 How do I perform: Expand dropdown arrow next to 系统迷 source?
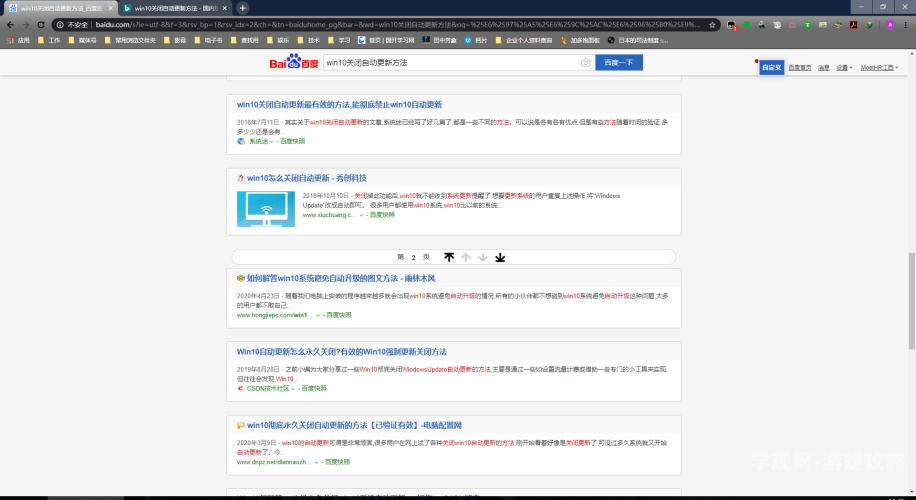point(272,142)
